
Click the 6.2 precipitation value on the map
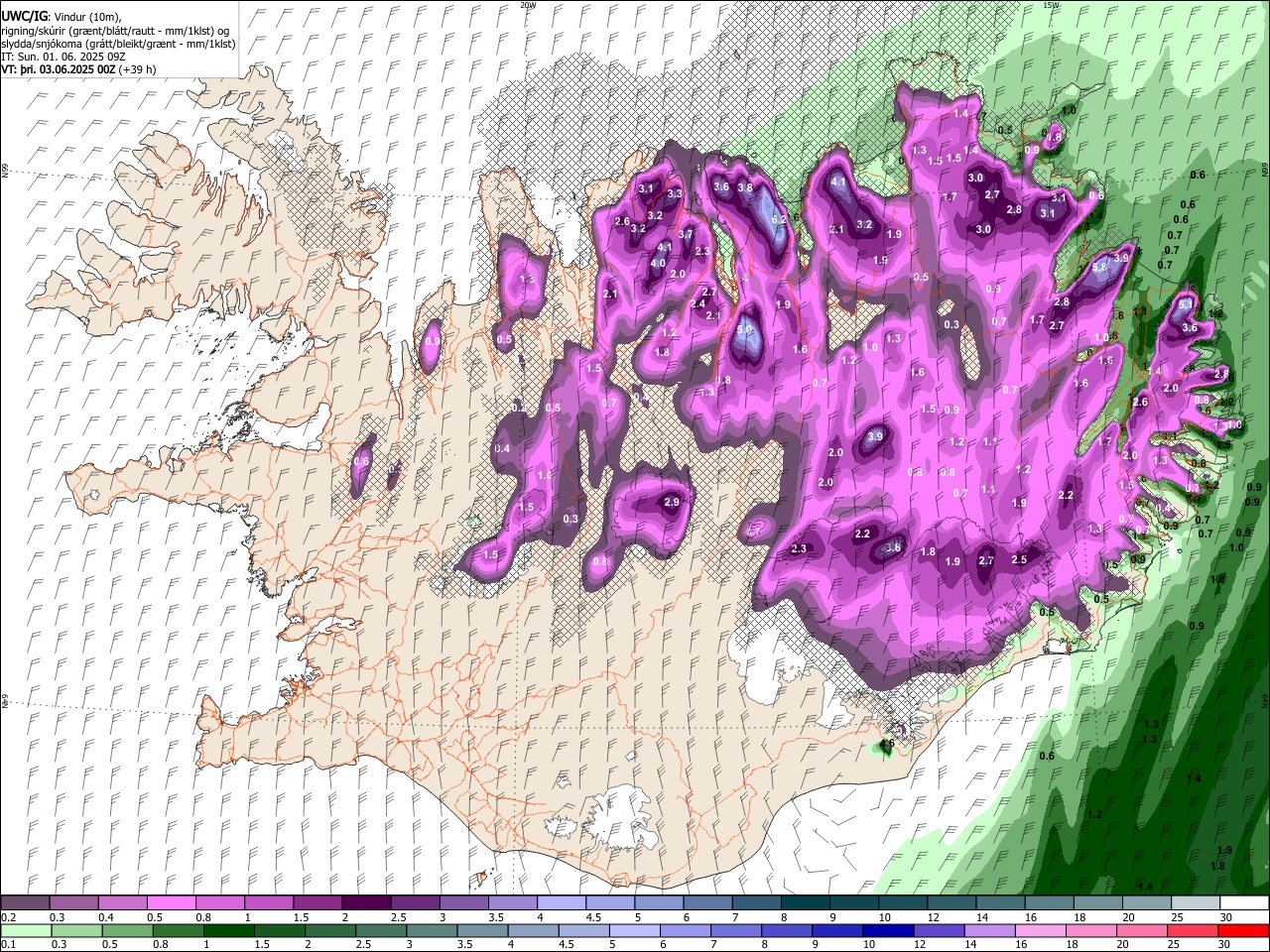[x=779, y=219]
